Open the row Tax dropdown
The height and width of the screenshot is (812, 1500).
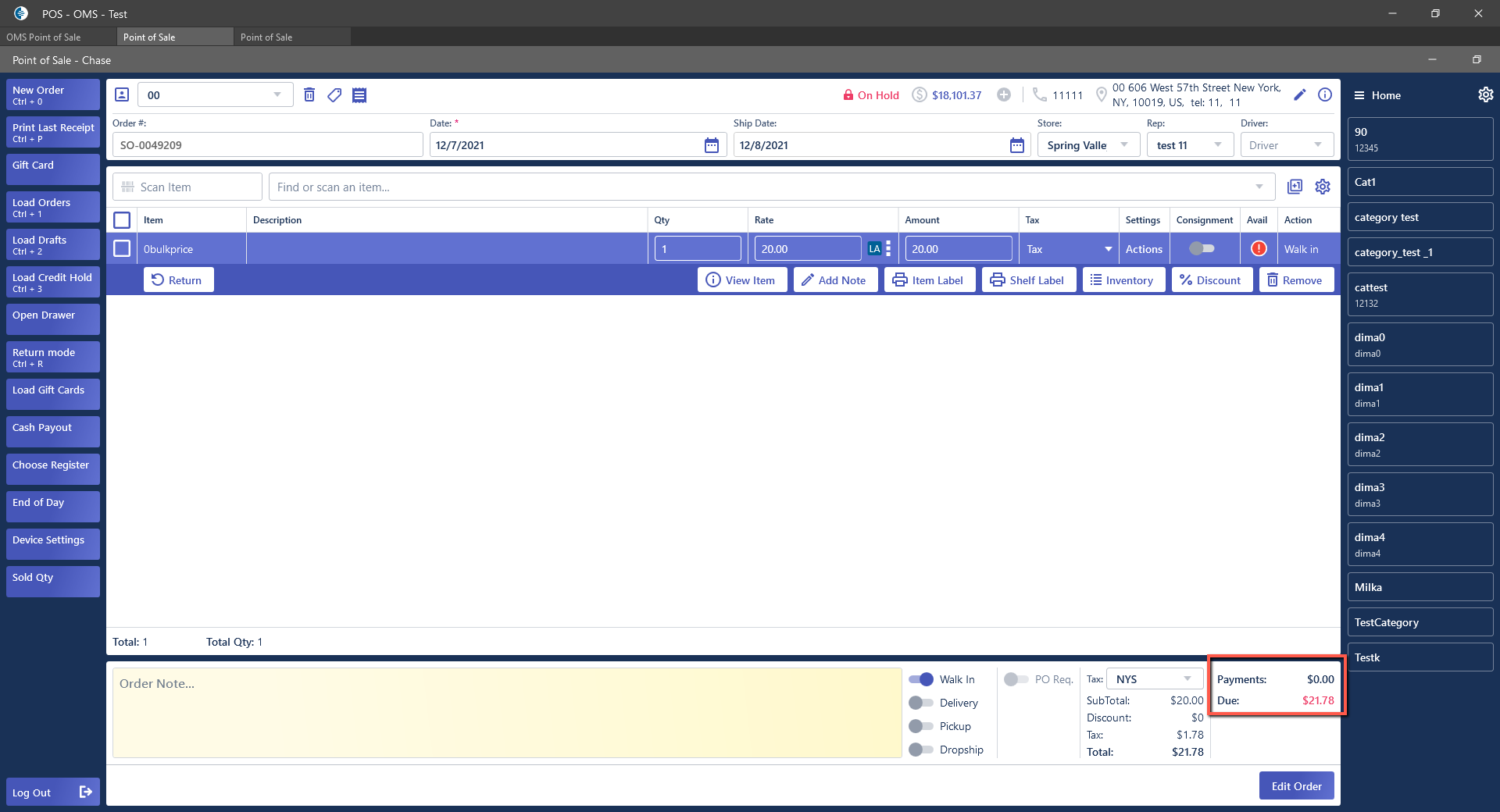pos(1069,249)
